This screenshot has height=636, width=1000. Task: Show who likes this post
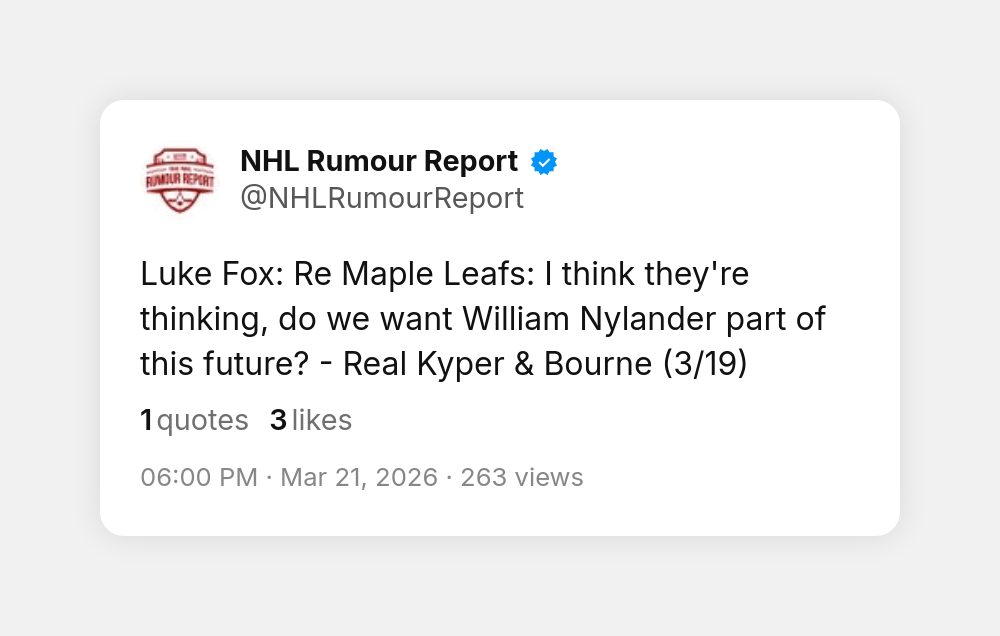point(322,421)
